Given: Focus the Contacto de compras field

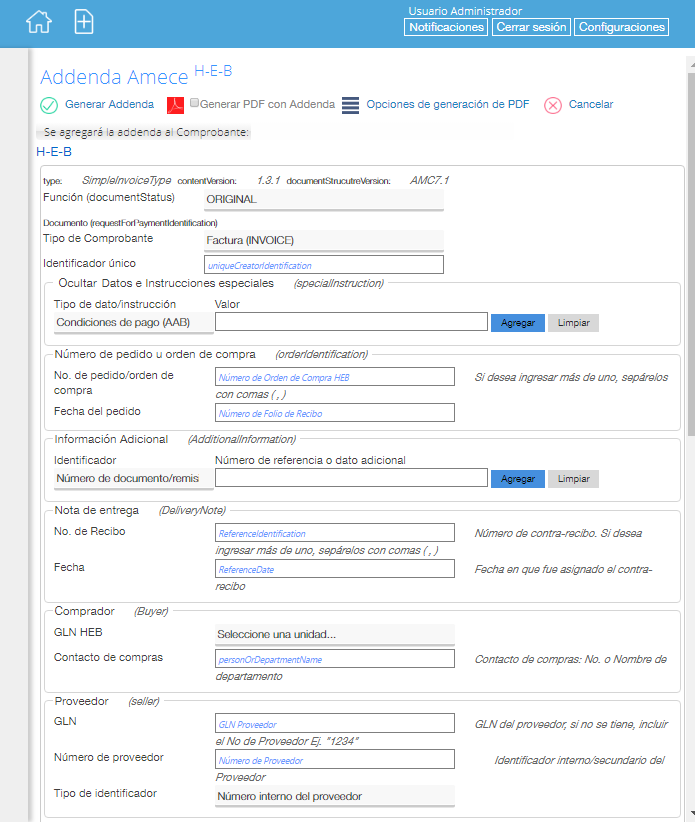Looking at the screenshot, I should (334, 659).
